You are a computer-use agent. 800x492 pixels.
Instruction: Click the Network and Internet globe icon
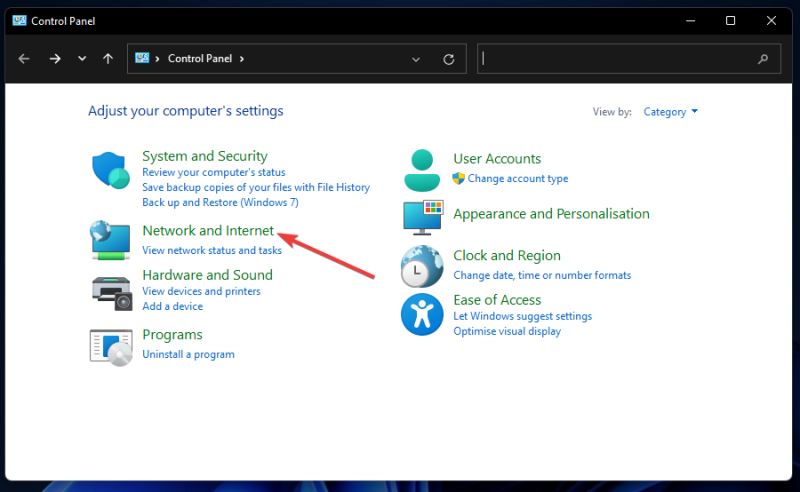[111, 240]
